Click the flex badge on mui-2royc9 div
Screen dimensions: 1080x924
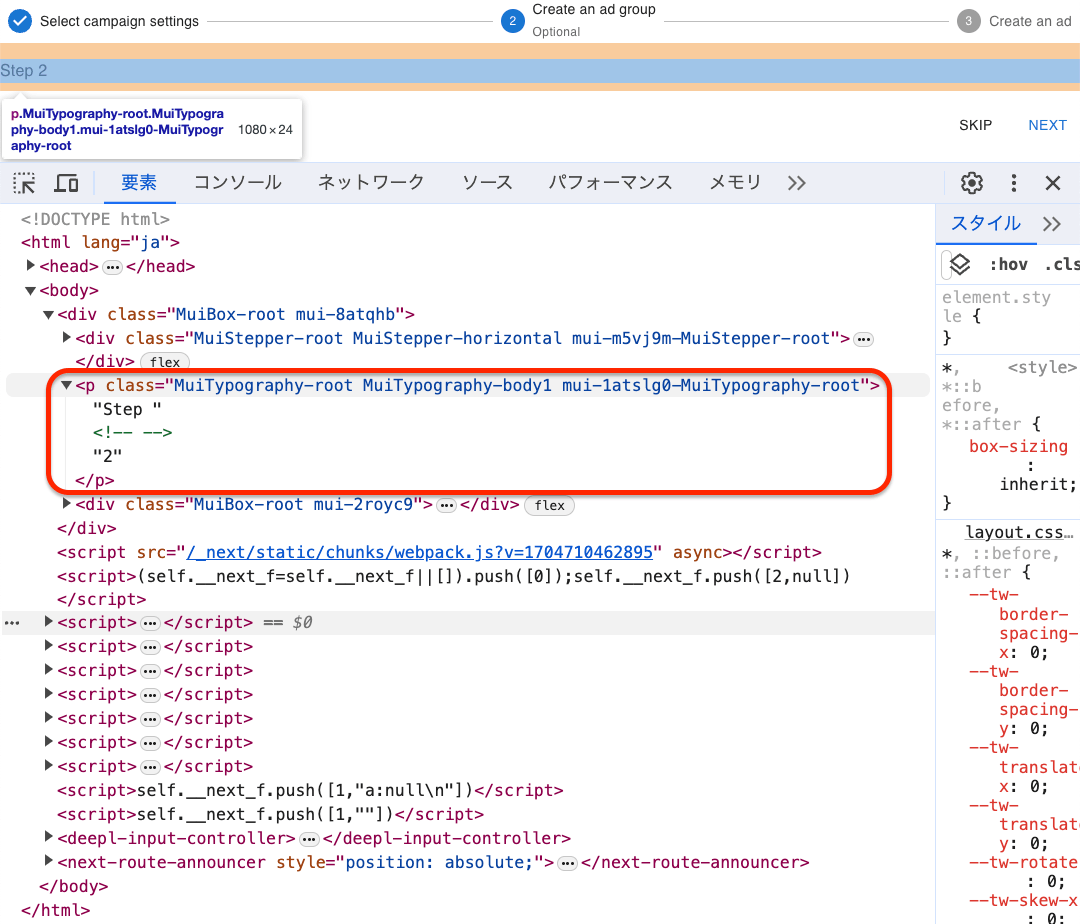(550, 505)
